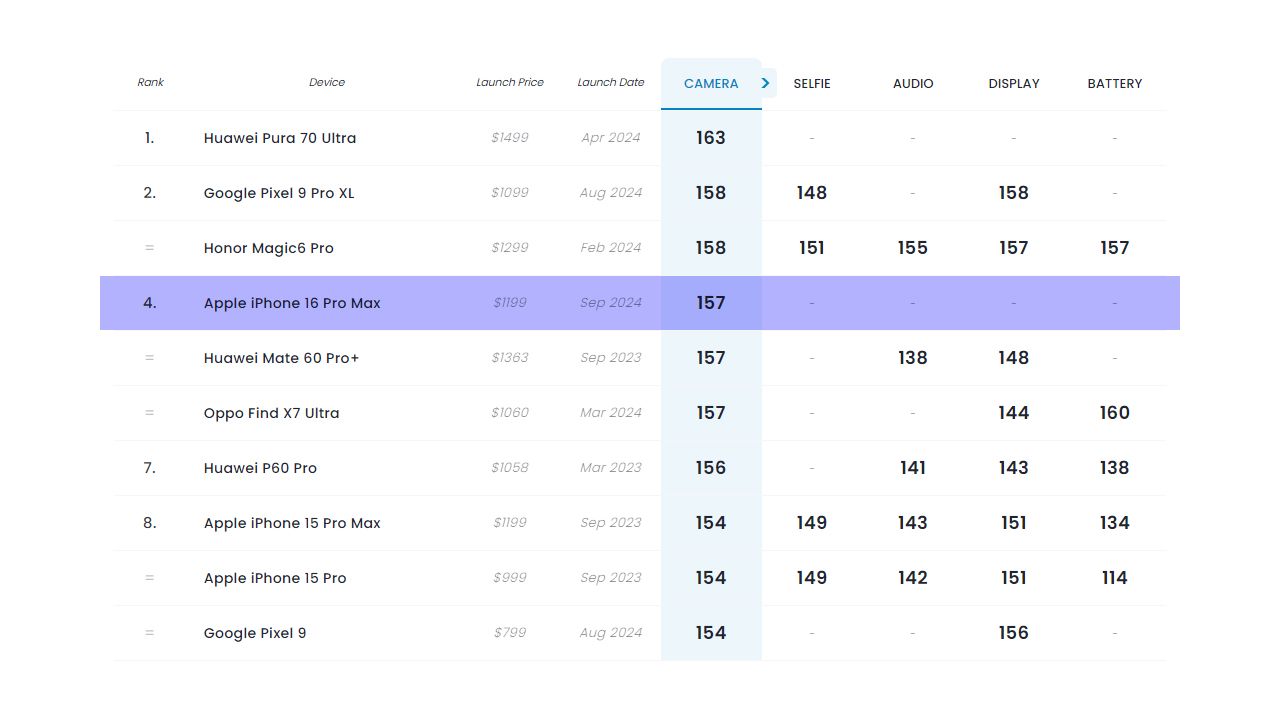Click Oppo Find X7 Ultra battery score 160
This screenshot has height=720, width=1280.
coord(1114,413)
